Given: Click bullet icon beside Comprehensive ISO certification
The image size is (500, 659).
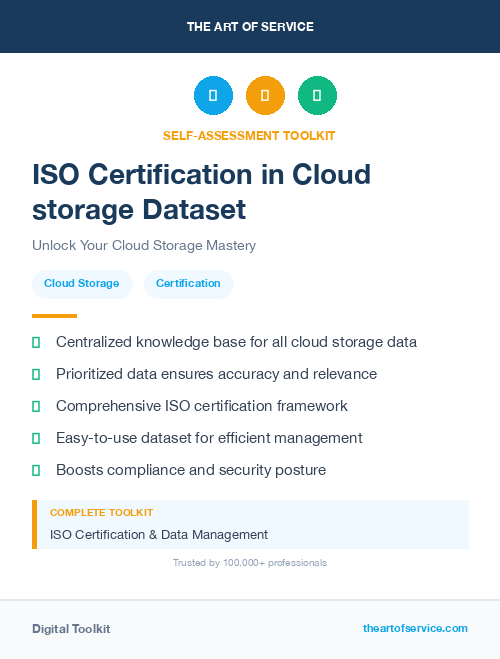Looking at the screenshot, I should tap(36, 406).
